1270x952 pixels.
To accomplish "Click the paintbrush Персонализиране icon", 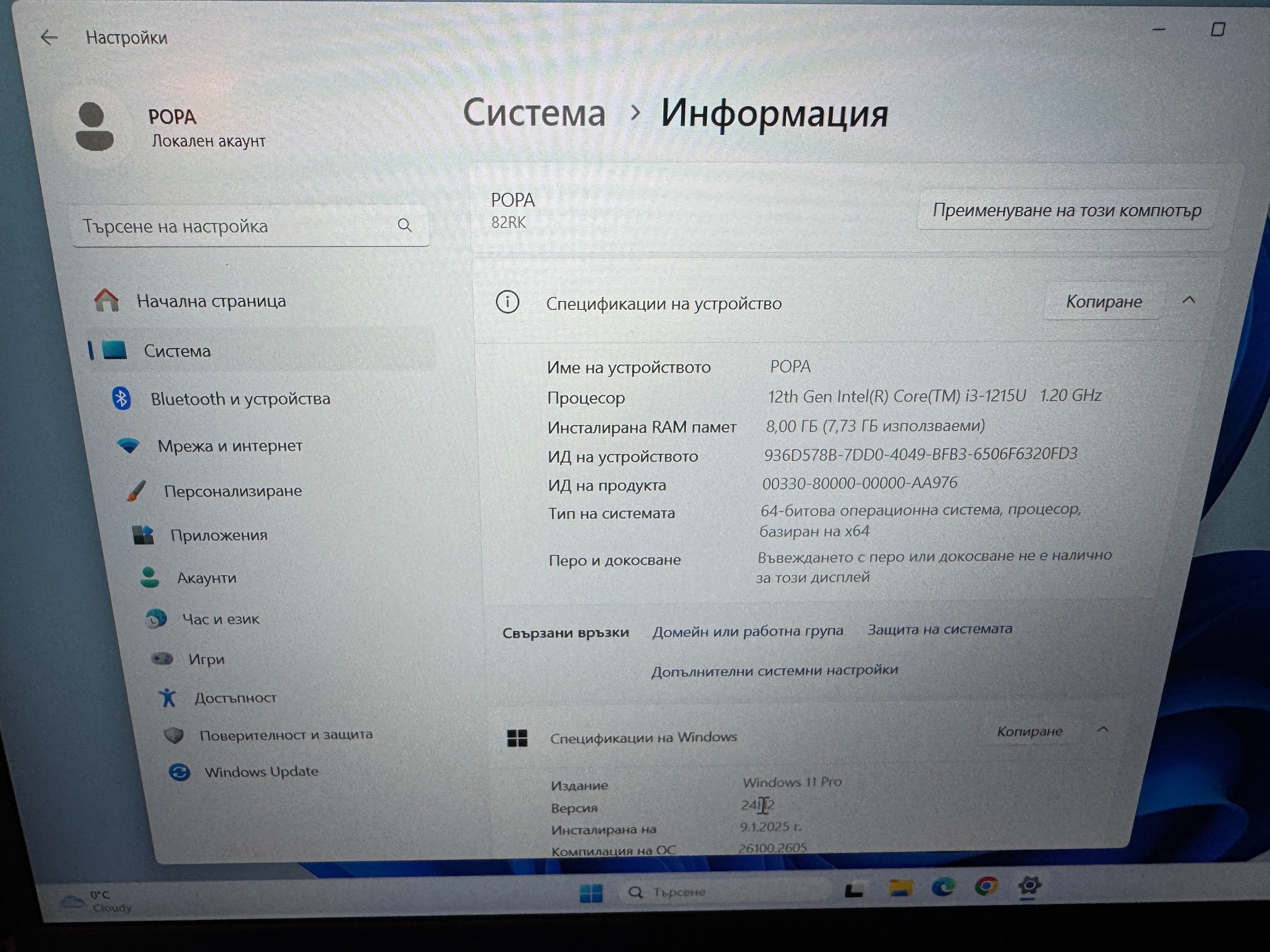I will coord(136,490).
